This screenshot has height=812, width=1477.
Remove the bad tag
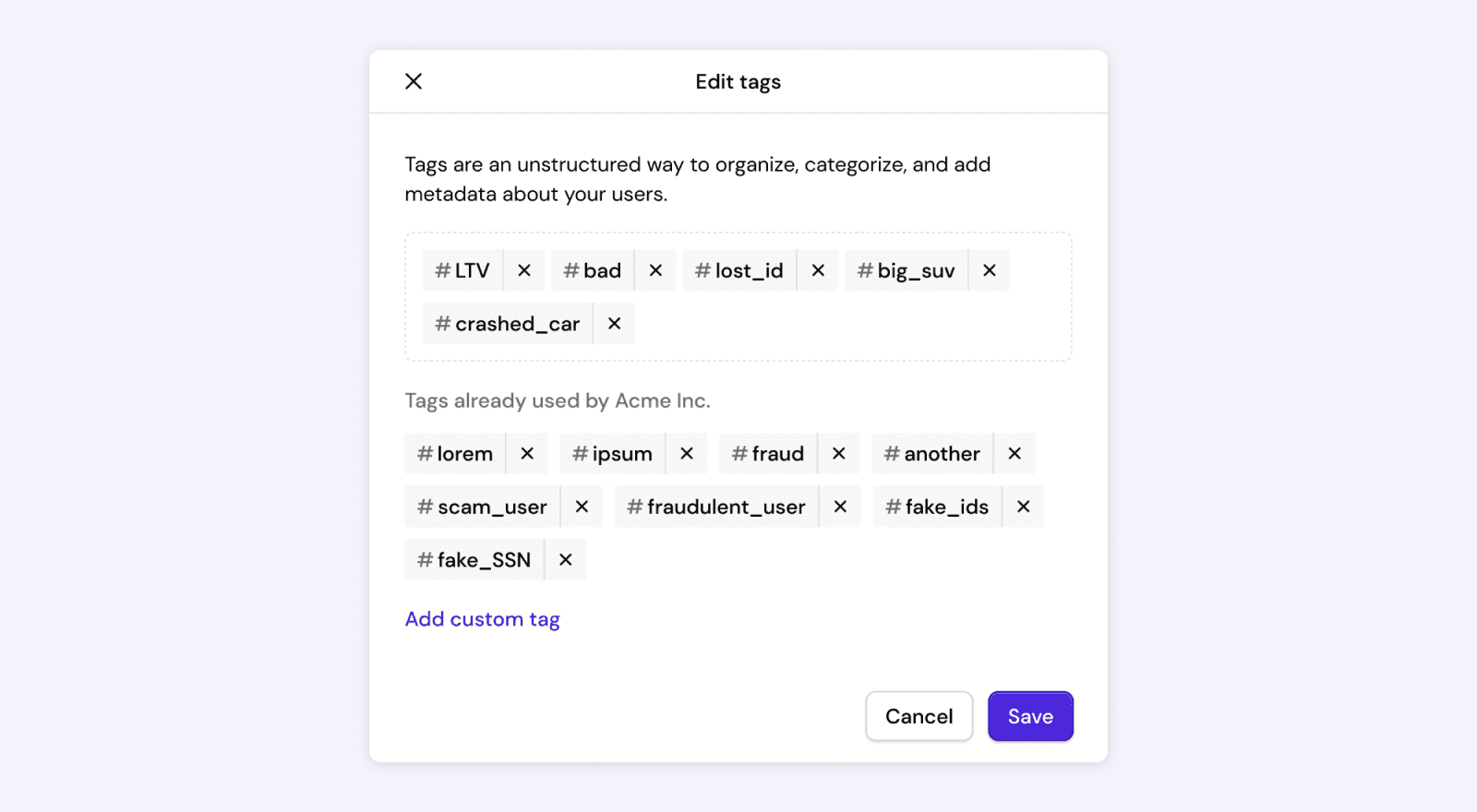pyautogui.click(x=655, y=269)
